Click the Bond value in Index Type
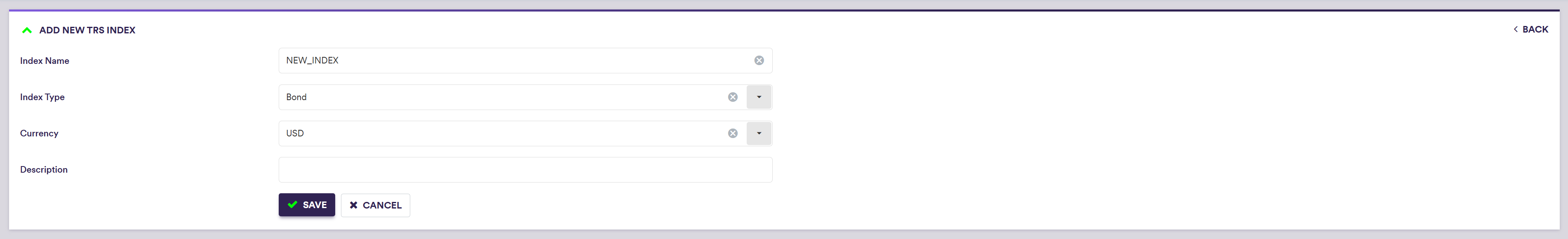The width and height of the screenshot is (1568, 239). [296, 97]
